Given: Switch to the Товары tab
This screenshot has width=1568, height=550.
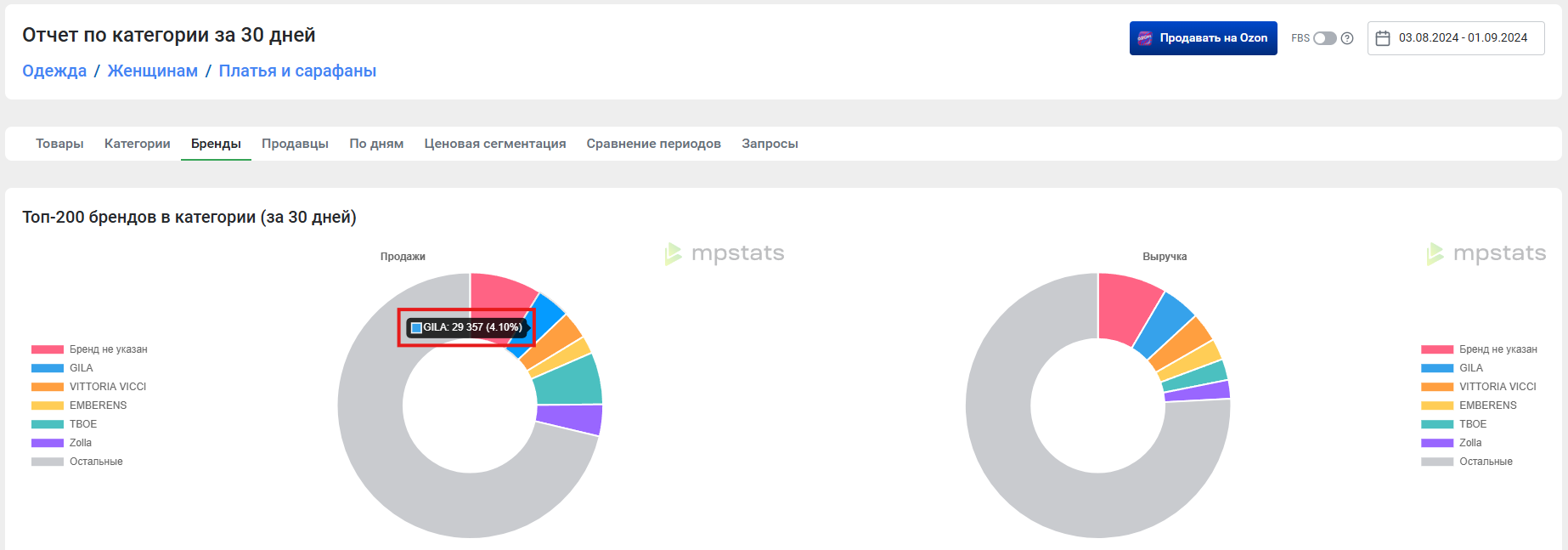Looking at the screenshot, I should (59, 144).
